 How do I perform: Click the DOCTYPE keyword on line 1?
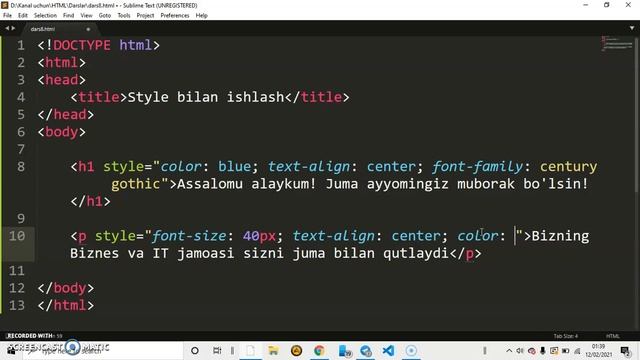tap(82, 45)
